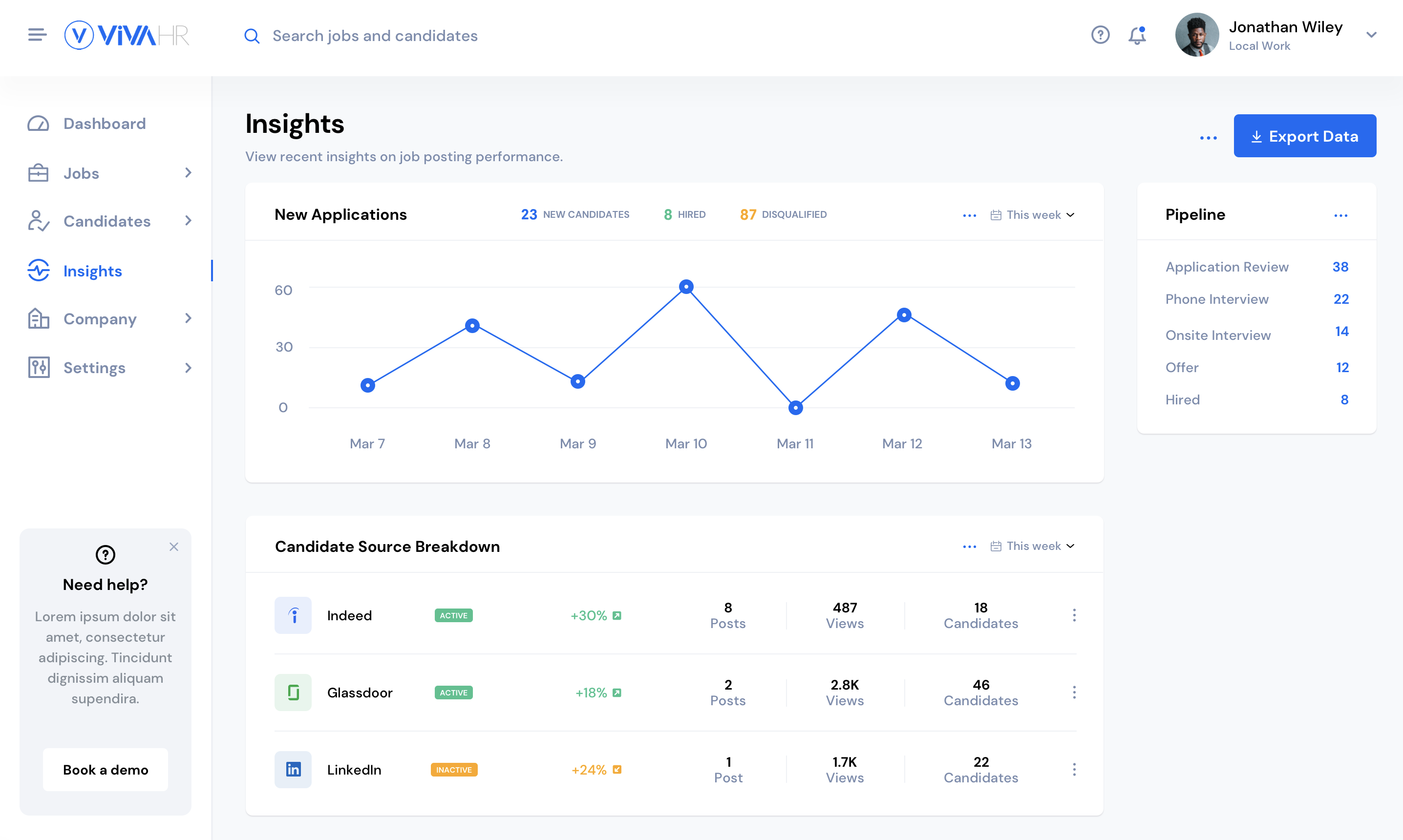Screen dimensions: 1403x840
Task: Expand the Jobs sidebar submenu
Action: (x=189, y=173)
